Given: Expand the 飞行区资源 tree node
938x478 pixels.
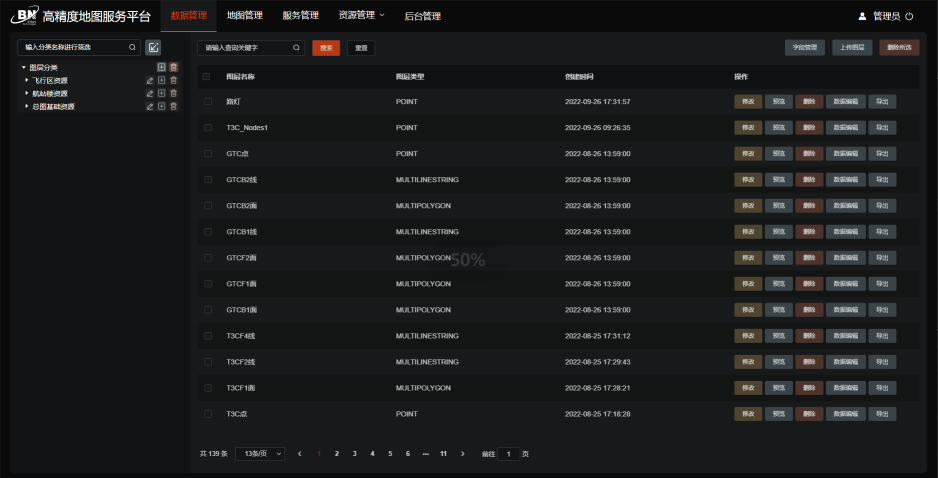Looking at the screenshot, I should (27, 80).
